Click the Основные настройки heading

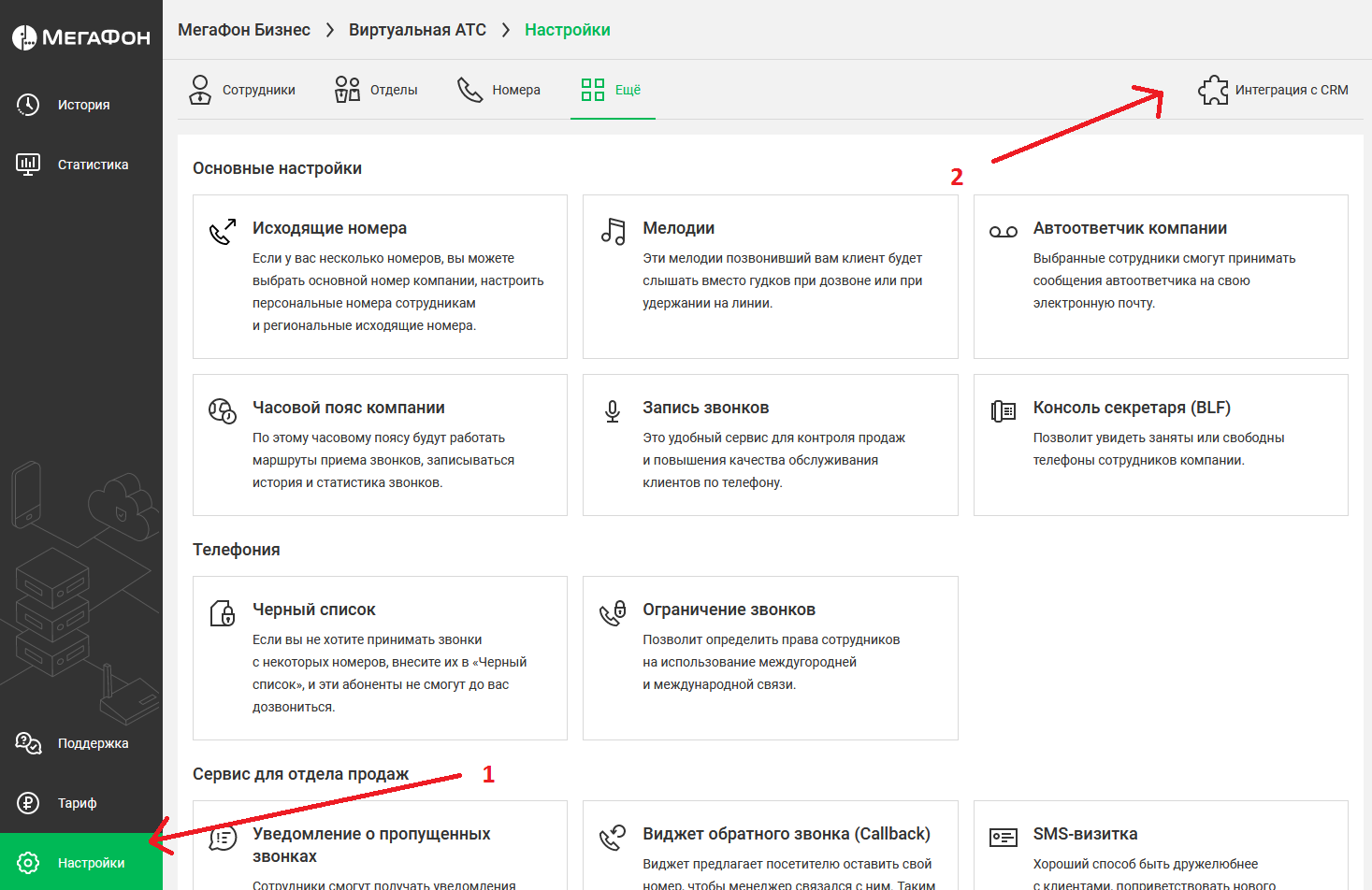coord(277,168)
